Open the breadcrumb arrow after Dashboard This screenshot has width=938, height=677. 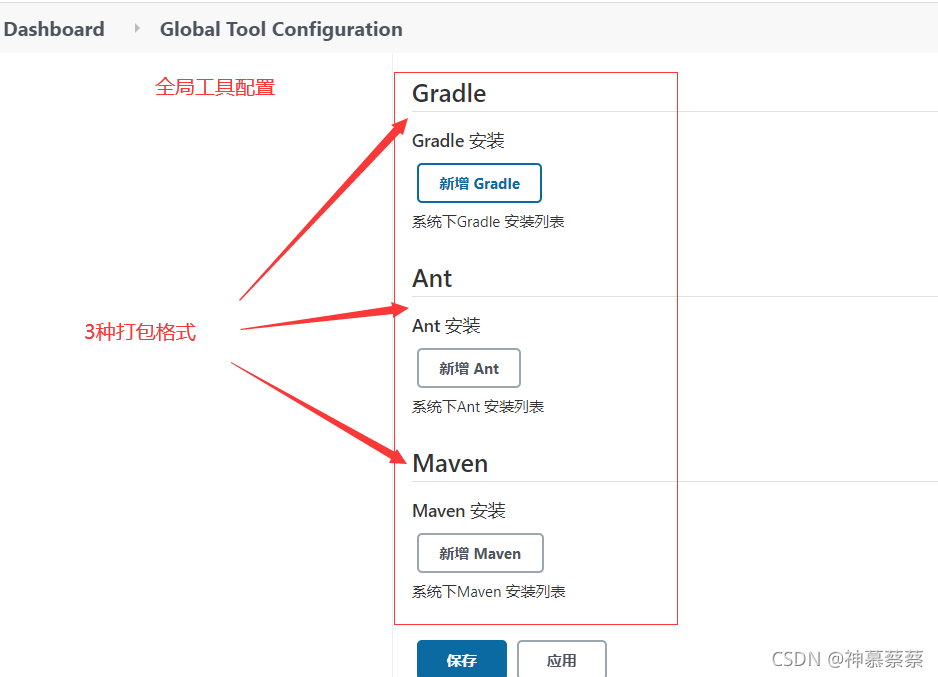pos(137,28)
